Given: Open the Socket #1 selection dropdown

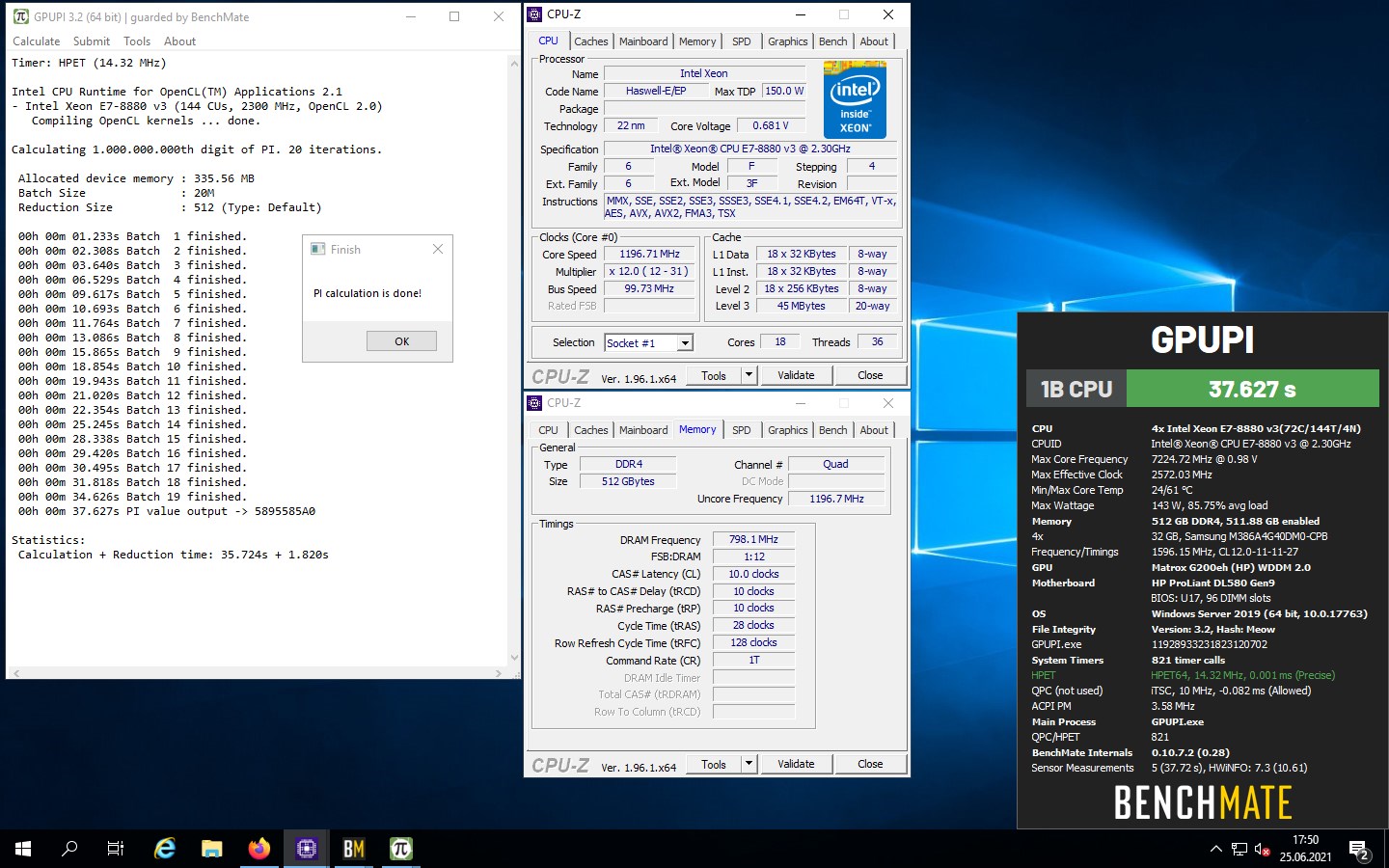Looking at the screenshot, I should pos(685,342).
